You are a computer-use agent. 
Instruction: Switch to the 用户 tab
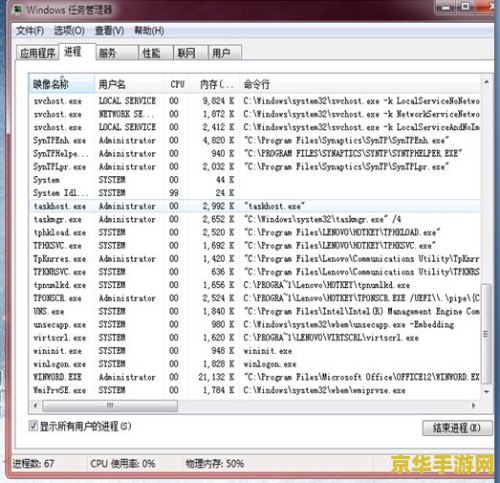click(225, 53)
